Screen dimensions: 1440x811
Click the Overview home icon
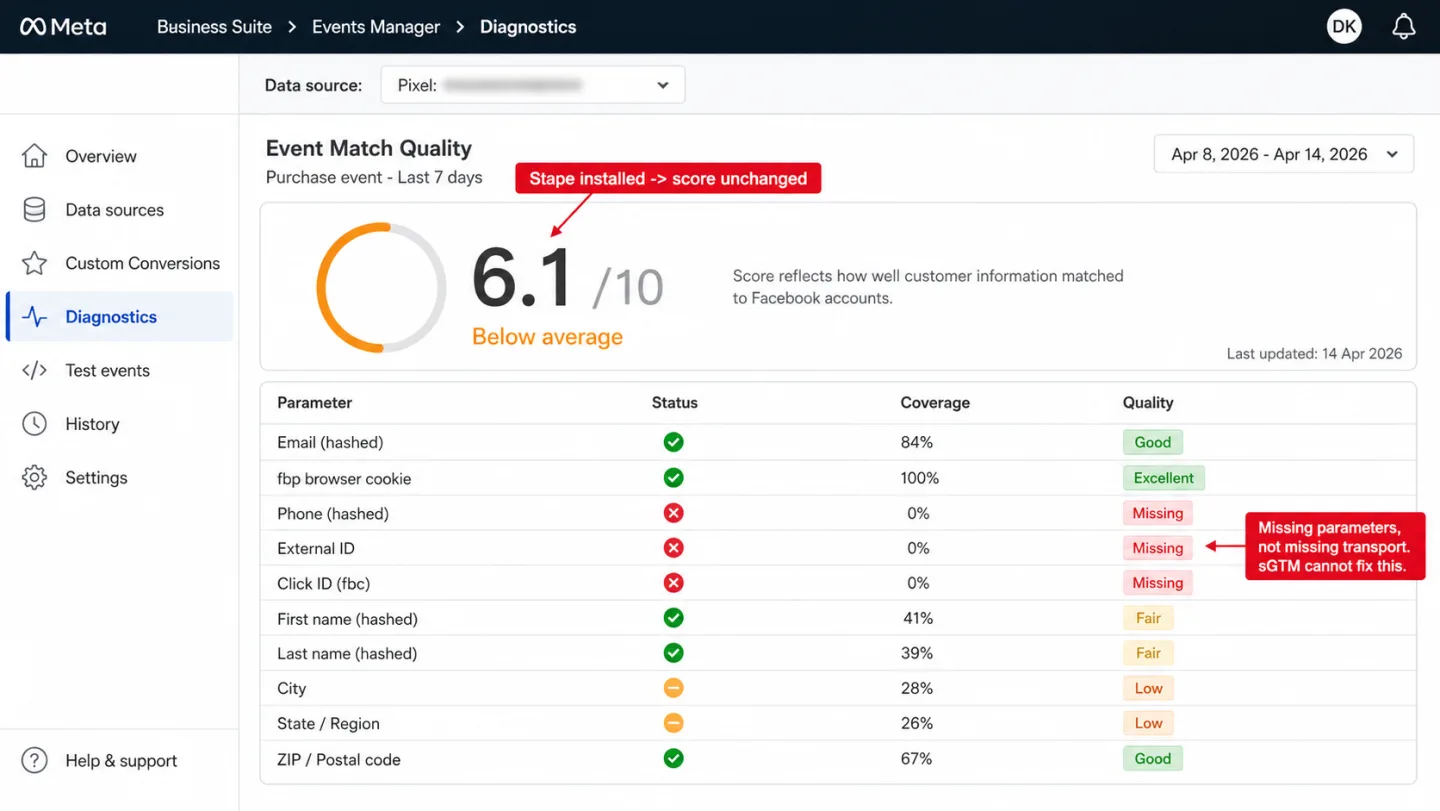[x=35, y=156]
